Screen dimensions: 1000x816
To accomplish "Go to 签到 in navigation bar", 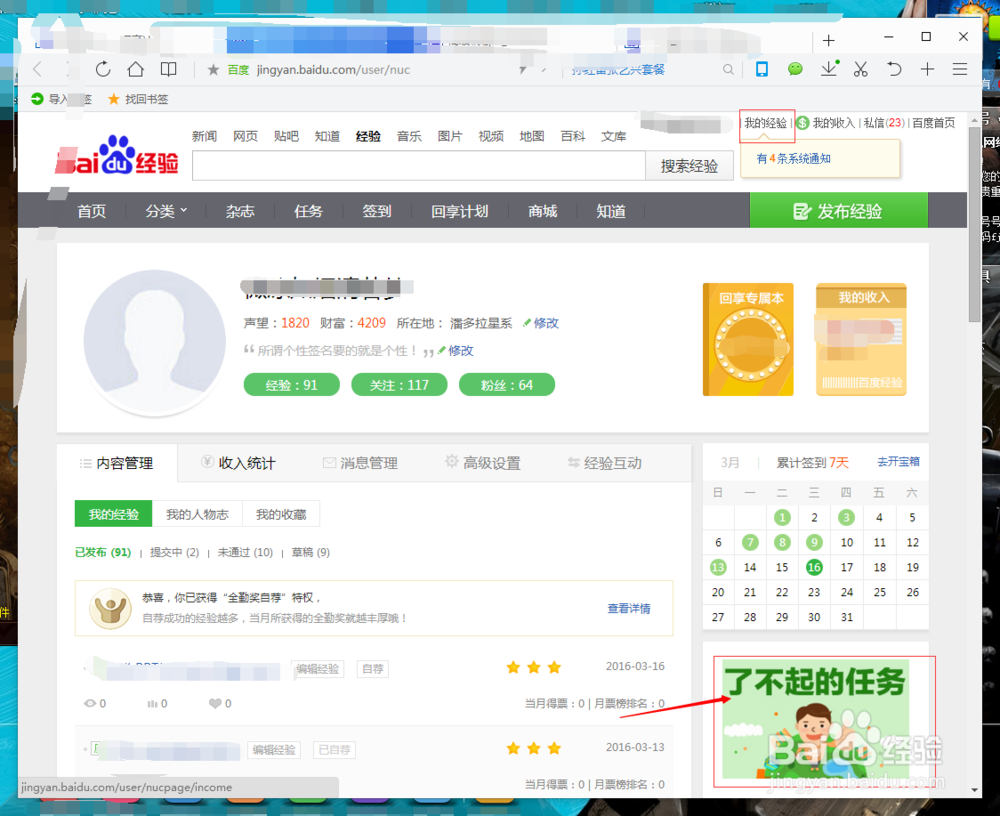I will pos(376,211).
